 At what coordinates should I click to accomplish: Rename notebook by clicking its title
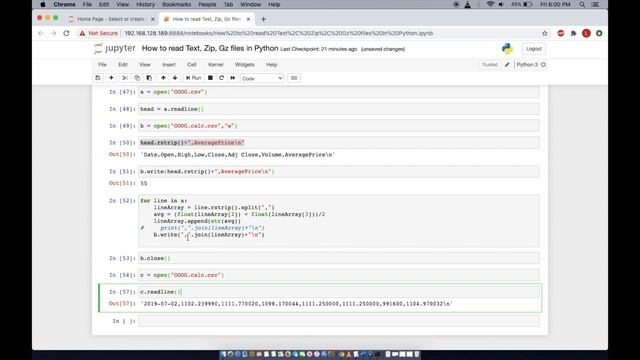pos(210,48)
